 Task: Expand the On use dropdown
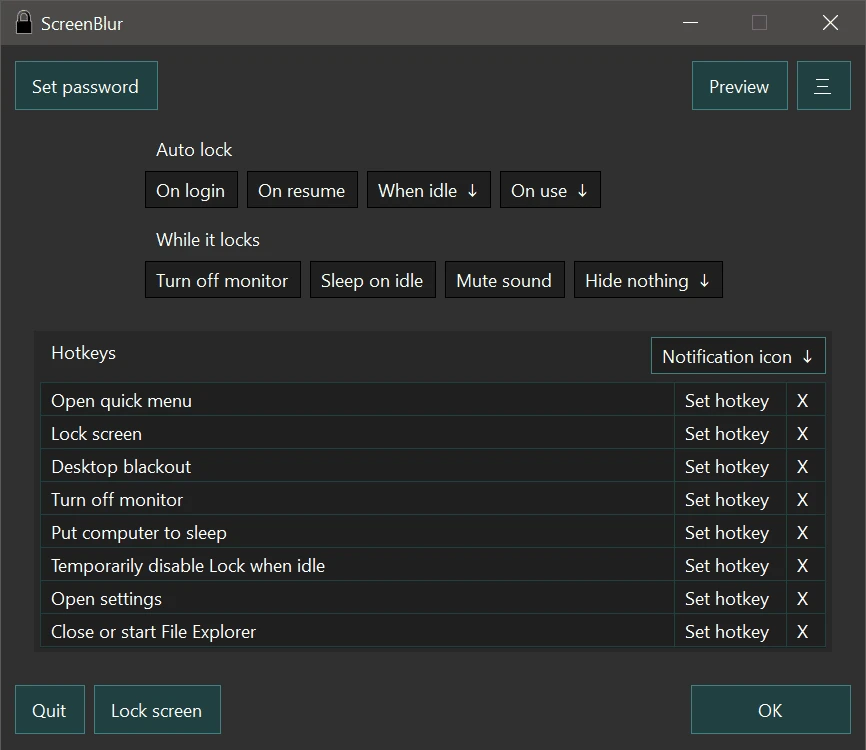pyautogui.click(x=550, y=190)
